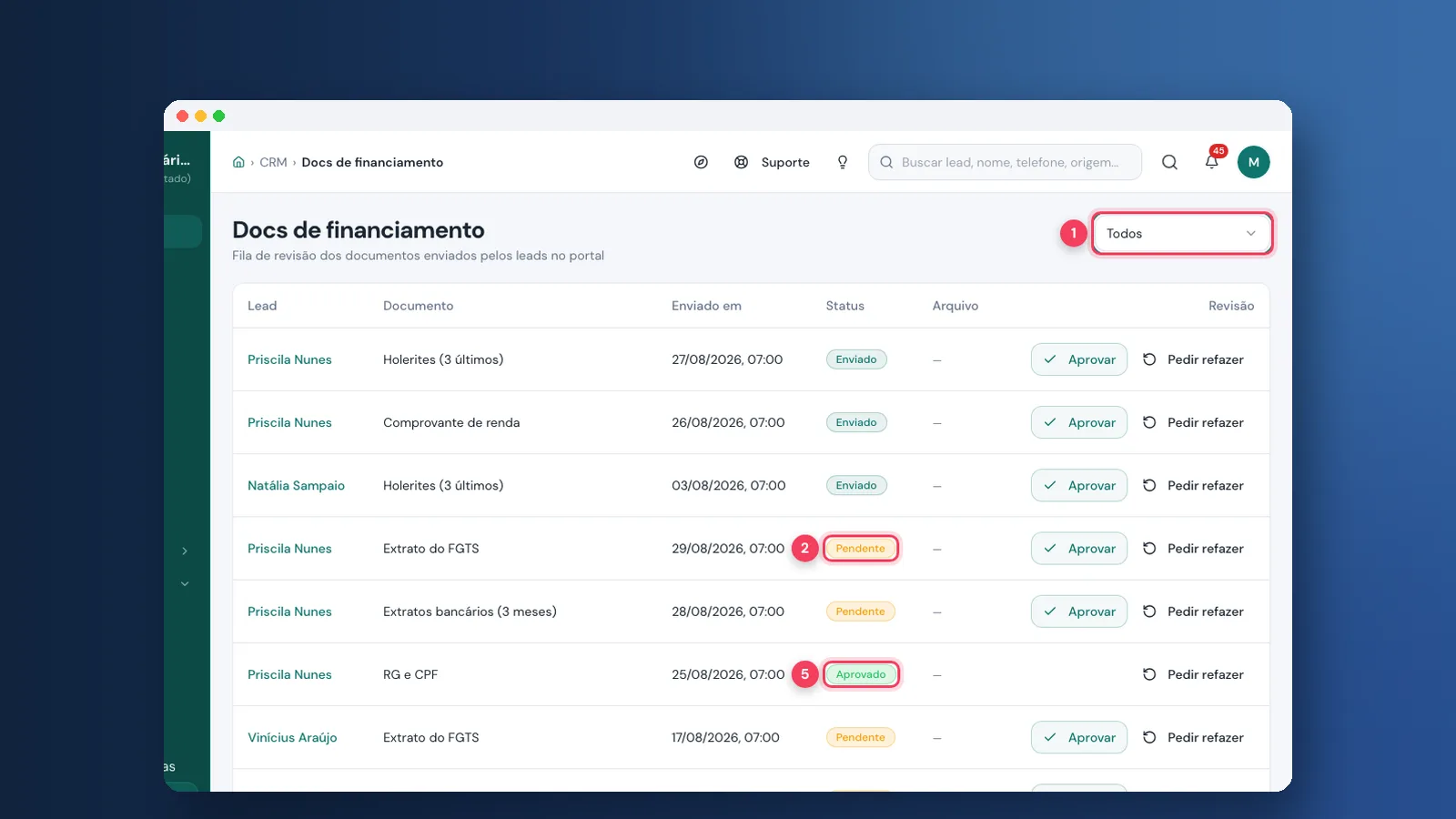Viewport: 1456px width, 819px height.
Task: Open the Suporte help link
Action: pos(772,162)
